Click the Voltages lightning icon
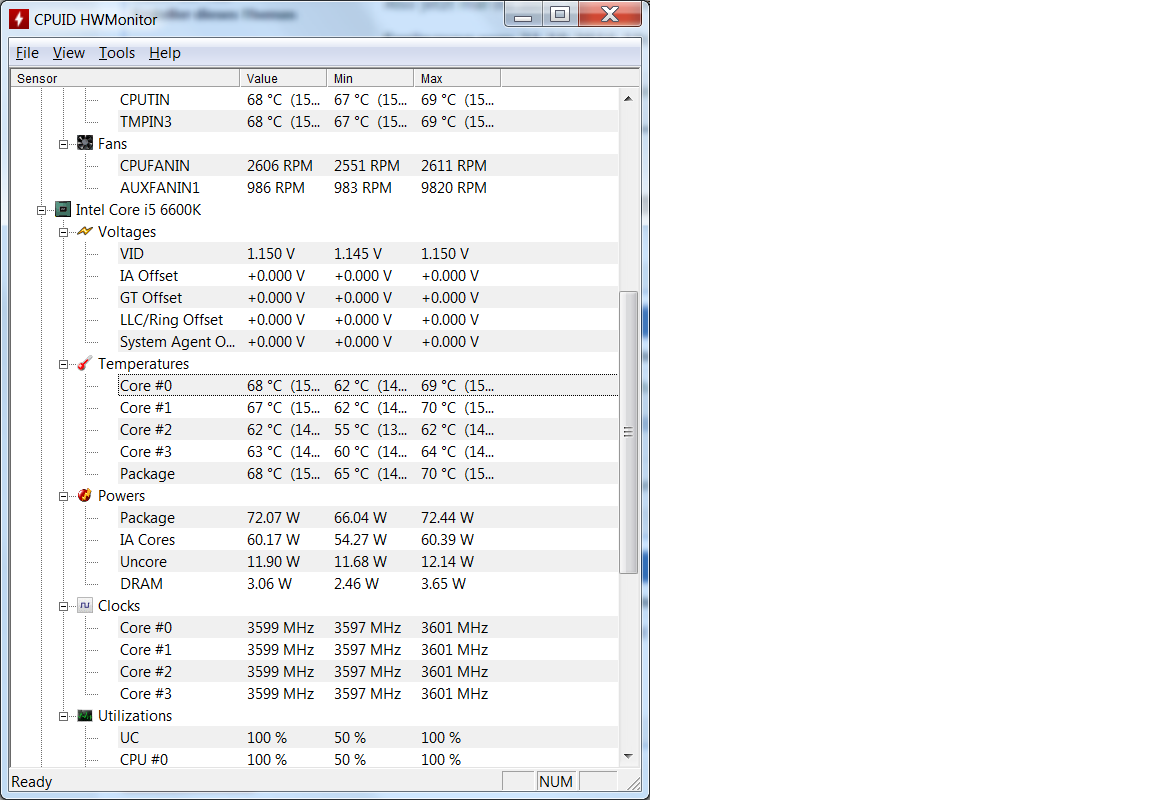1152x800 pixels. click(x=85, y=231)
